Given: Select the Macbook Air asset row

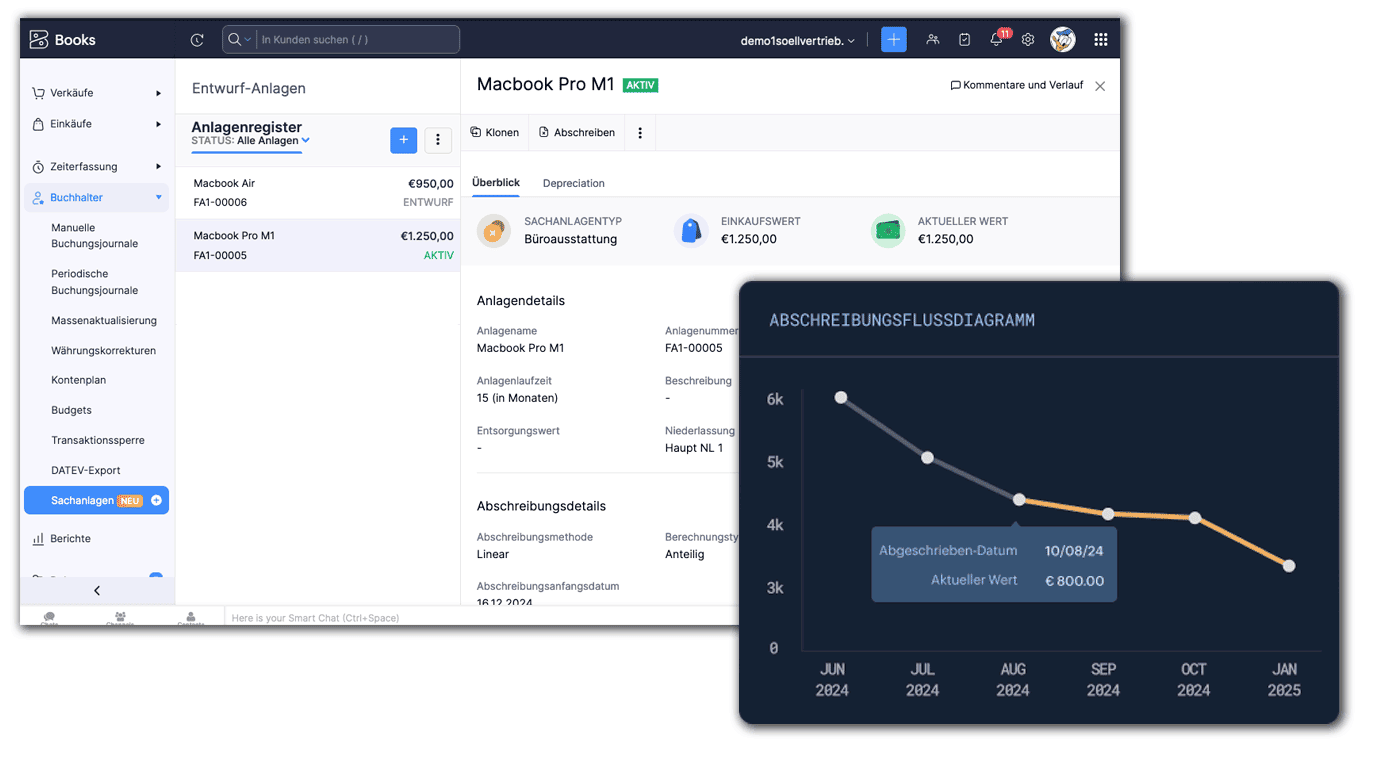Looking at the screenshot, I should 318,193.
